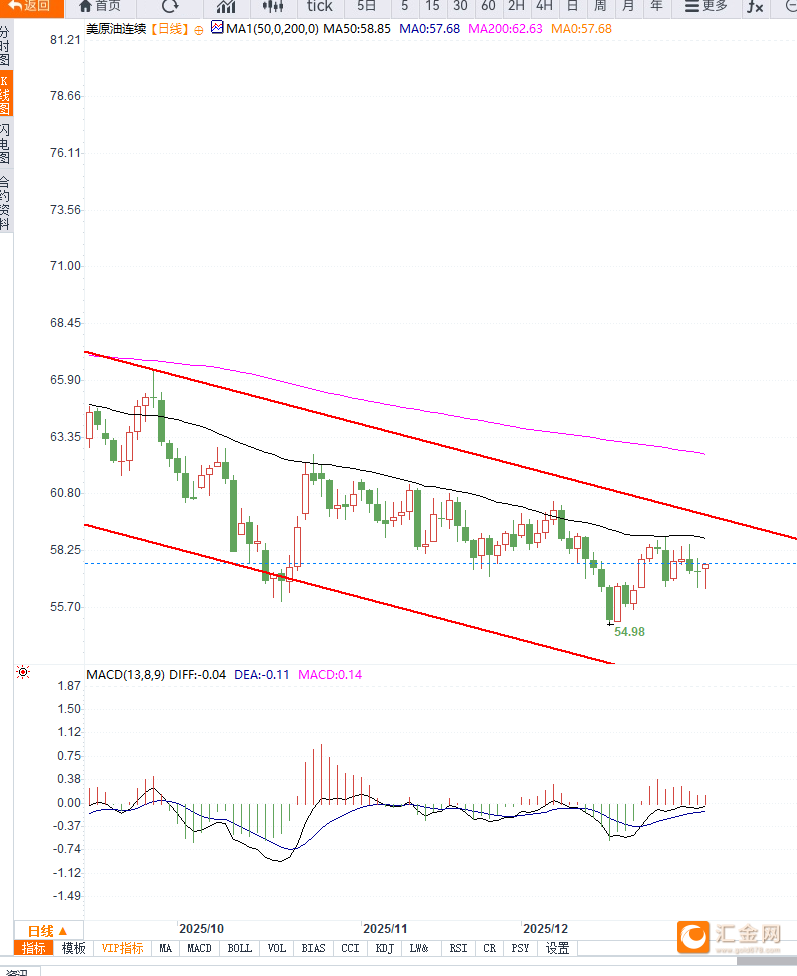Image resolution: width=797 pixels, height=976 pixels.
Task: Click the 返回 back button
Action: (31, 6)
